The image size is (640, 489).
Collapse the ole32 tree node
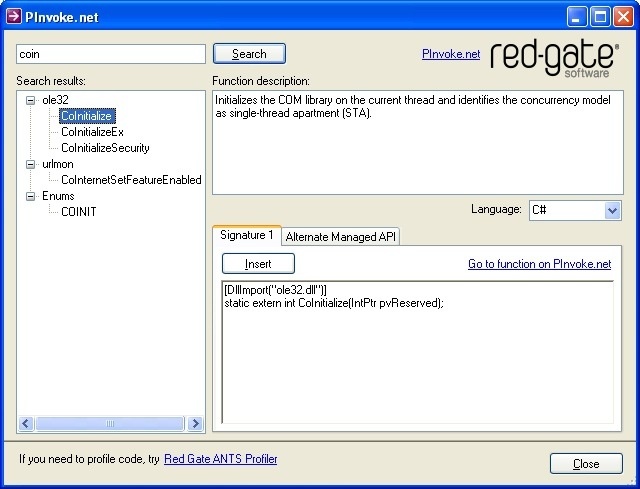point(30,100)
